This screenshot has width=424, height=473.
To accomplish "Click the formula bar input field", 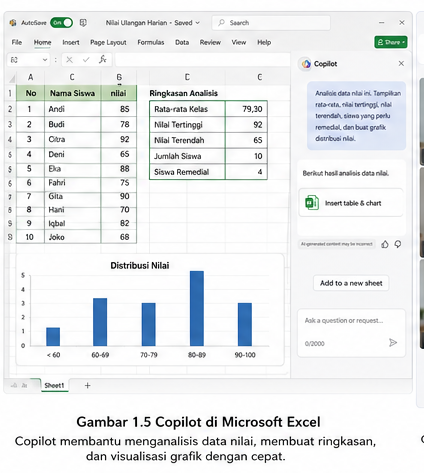I will click(202, 60).
